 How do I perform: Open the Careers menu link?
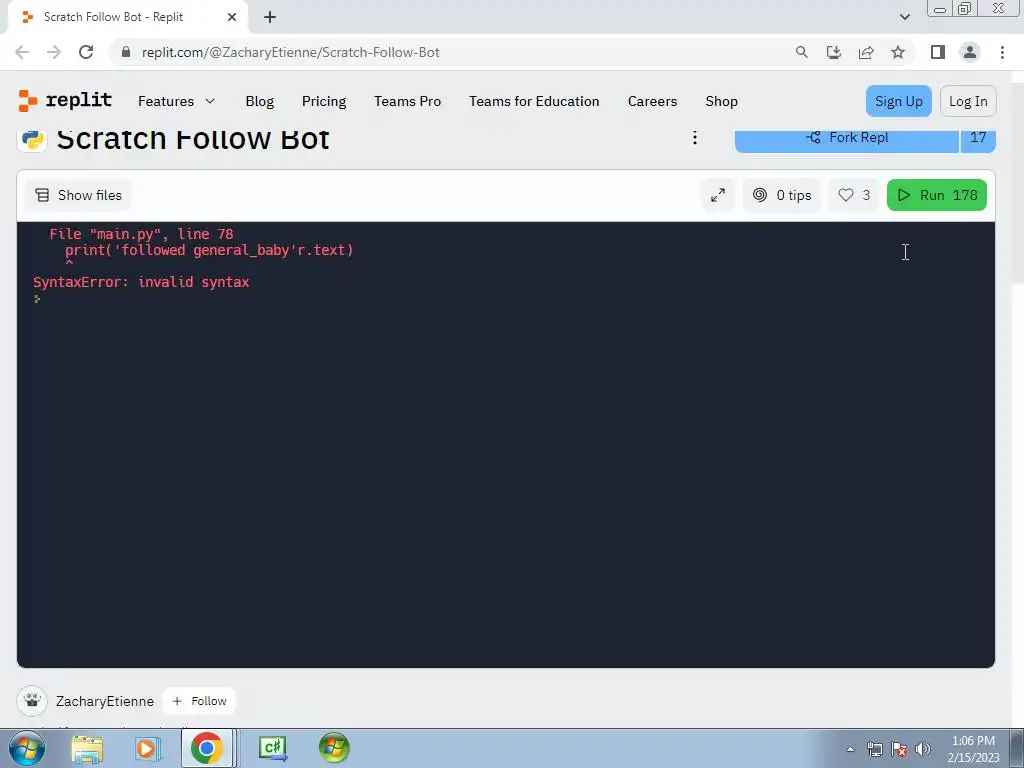652,101
